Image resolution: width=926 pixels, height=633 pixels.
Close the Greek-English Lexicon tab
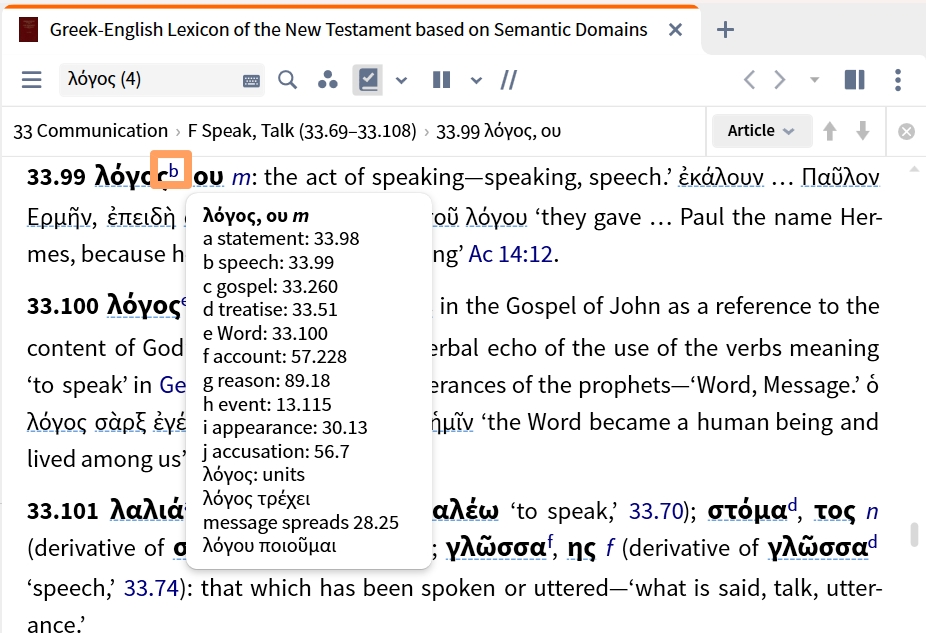[676, 30]
